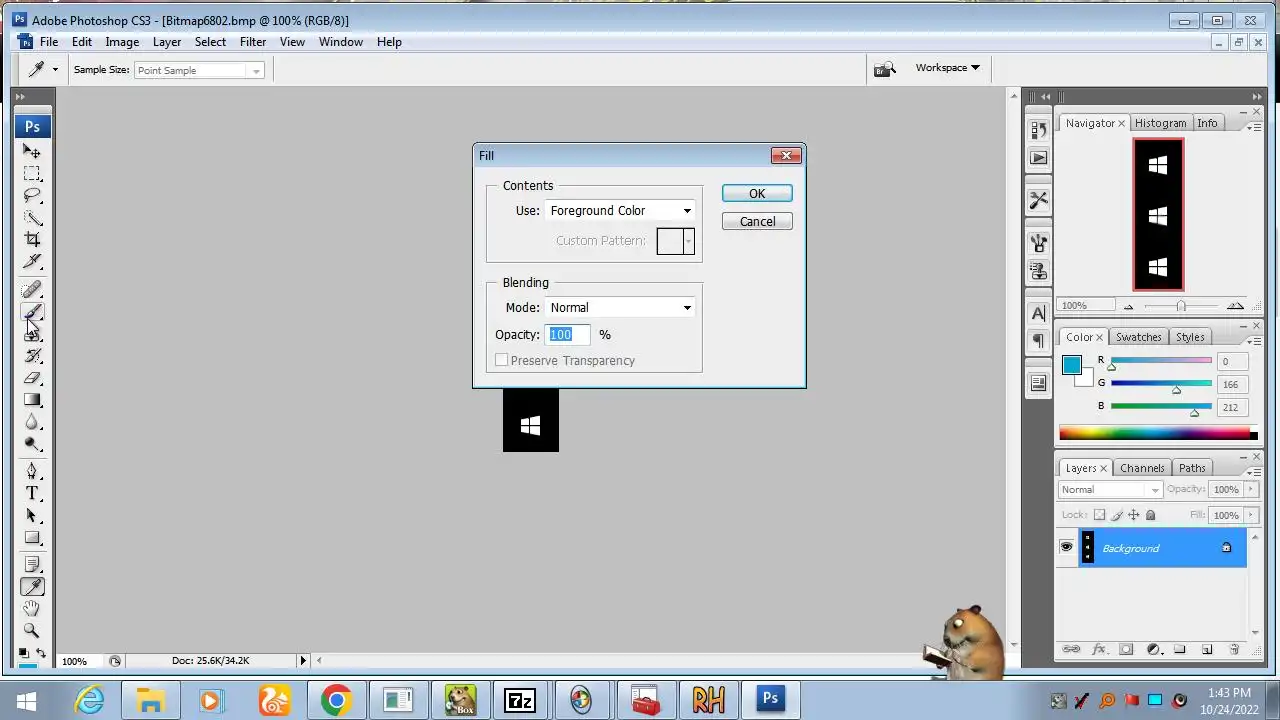This screenshot has height=720, width=1280.
Task: Toggle Preserve Transparency checkbox
Action: 502,360
